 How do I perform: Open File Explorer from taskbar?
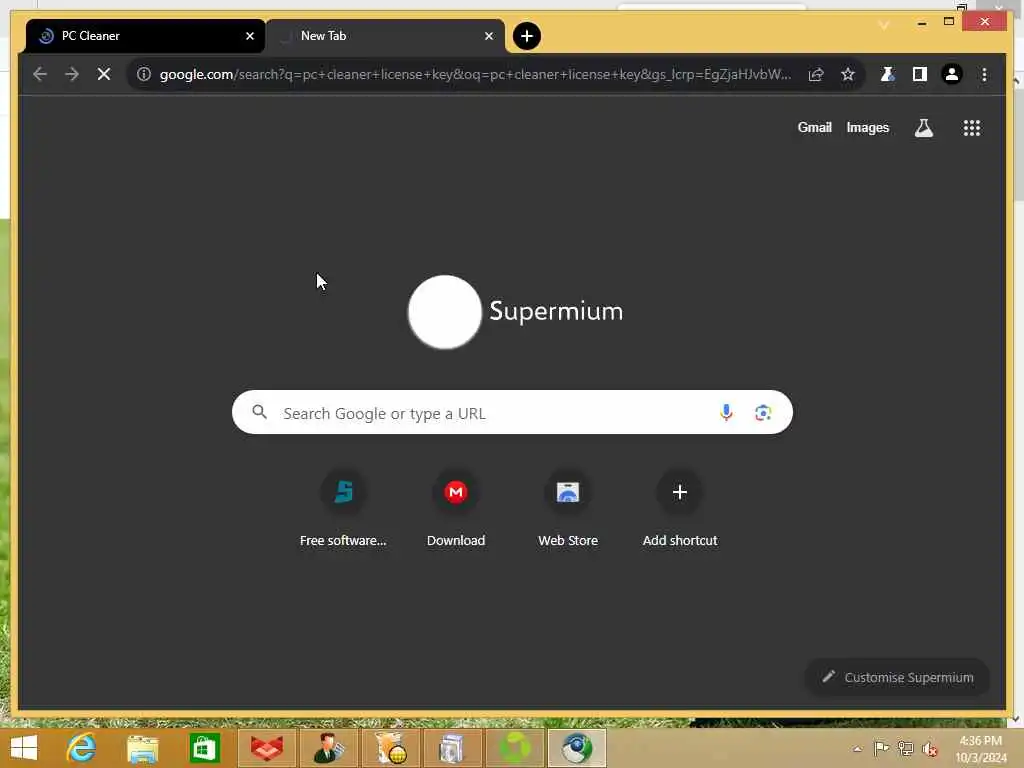(x=142, y=748)
